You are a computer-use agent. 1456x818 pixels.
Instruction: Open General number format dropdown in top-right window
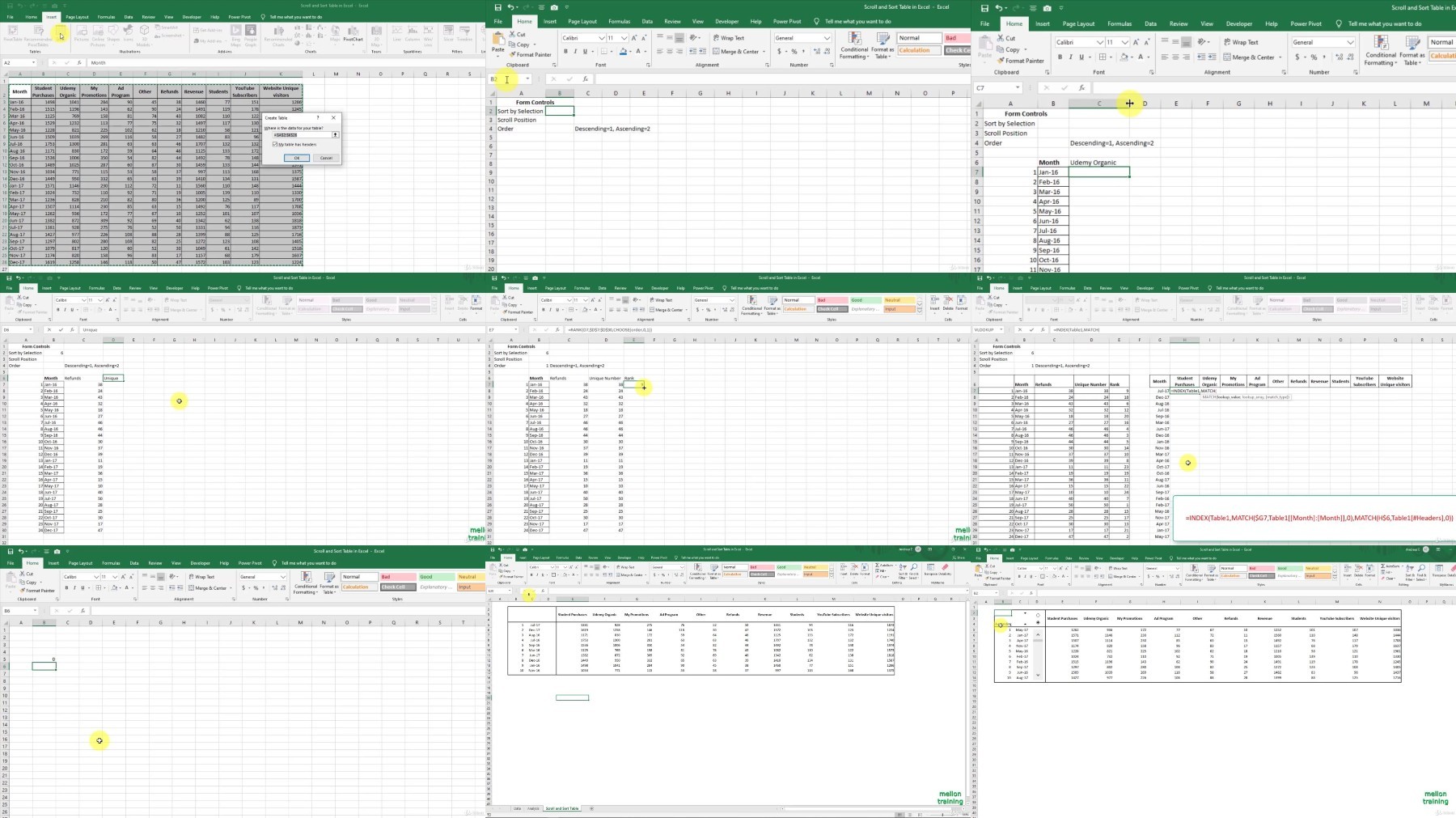pos(1350,42)
